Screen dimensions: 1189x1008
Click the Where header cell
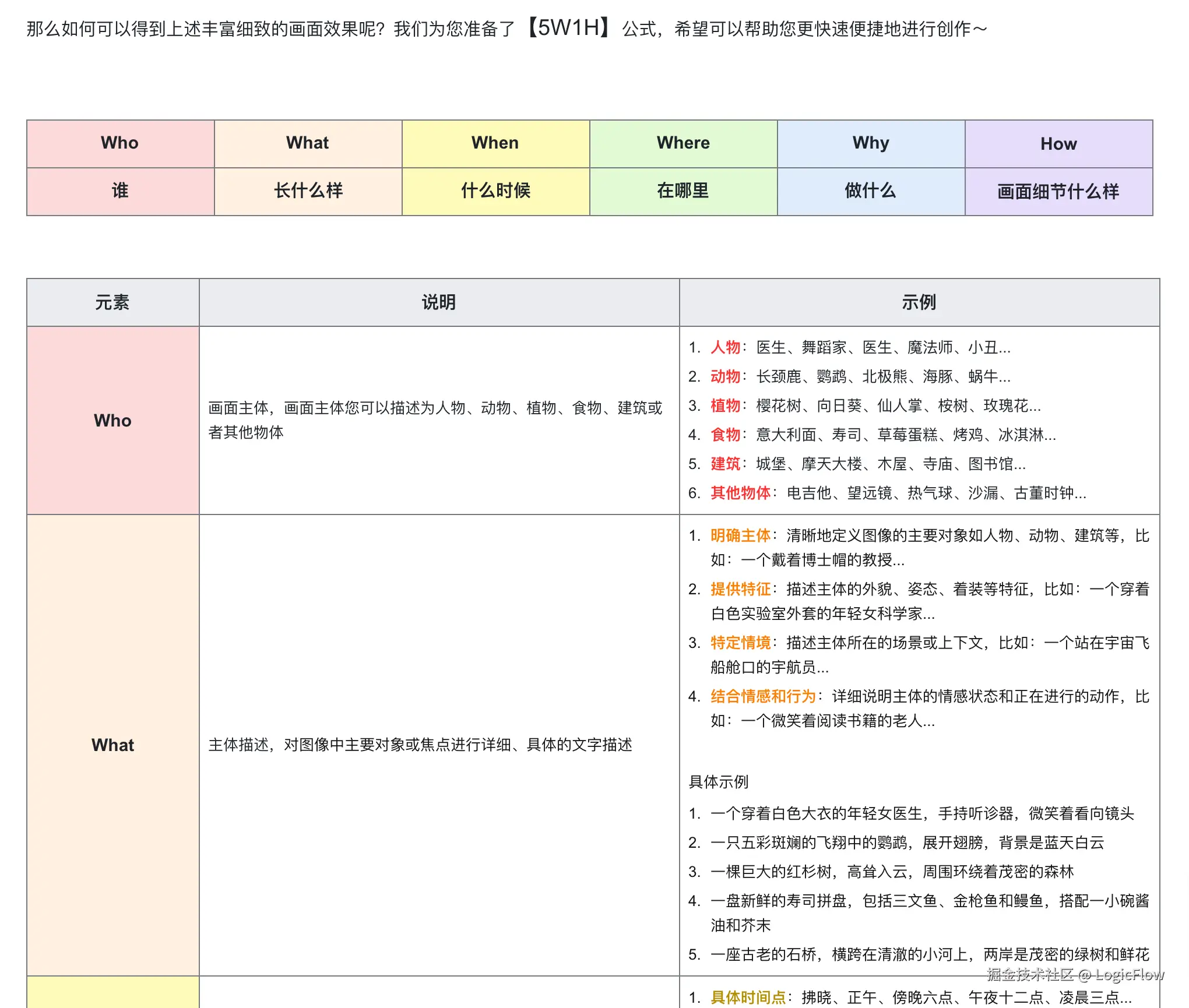pyautogui.click(x=683, y=143)
